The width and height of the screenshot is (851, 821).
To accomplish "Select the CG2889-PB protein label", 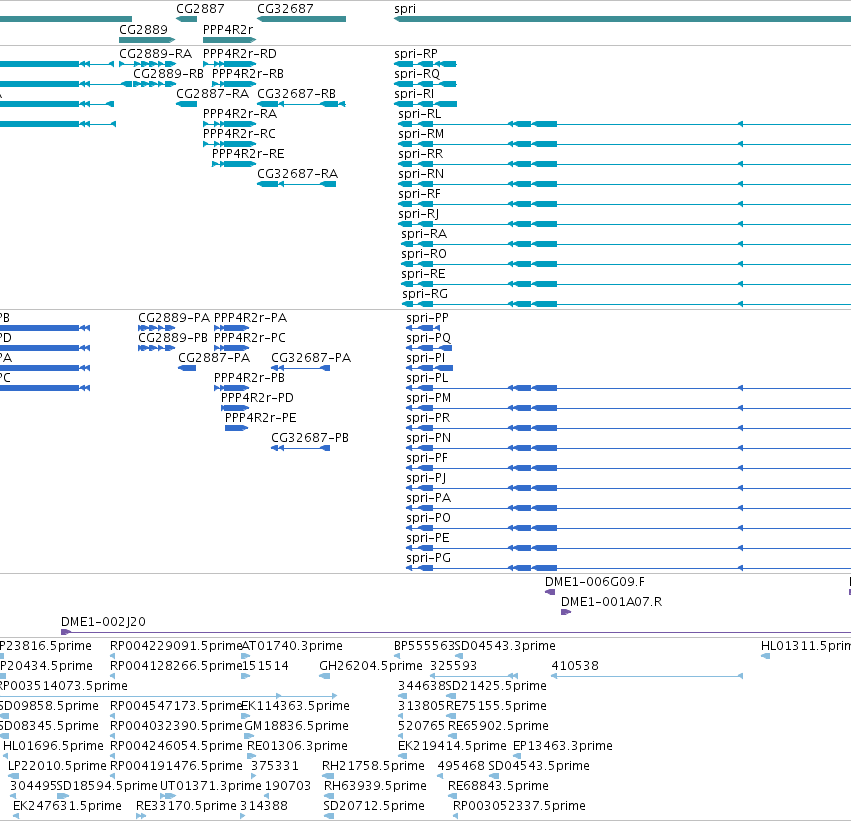I will tap(173, 338).
